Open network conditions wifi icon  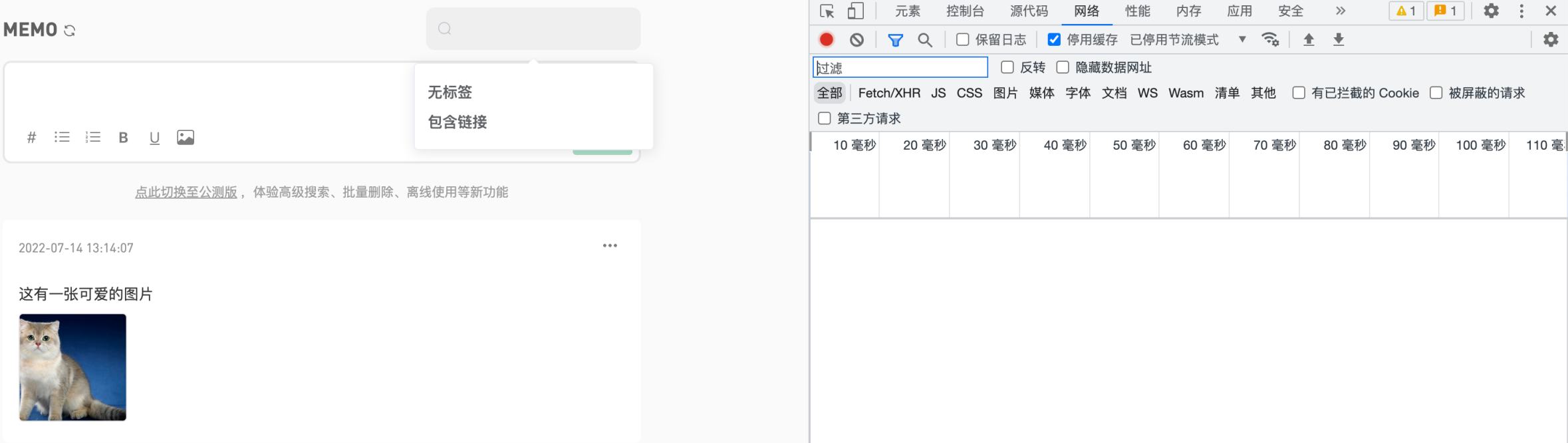(1271, 39)
